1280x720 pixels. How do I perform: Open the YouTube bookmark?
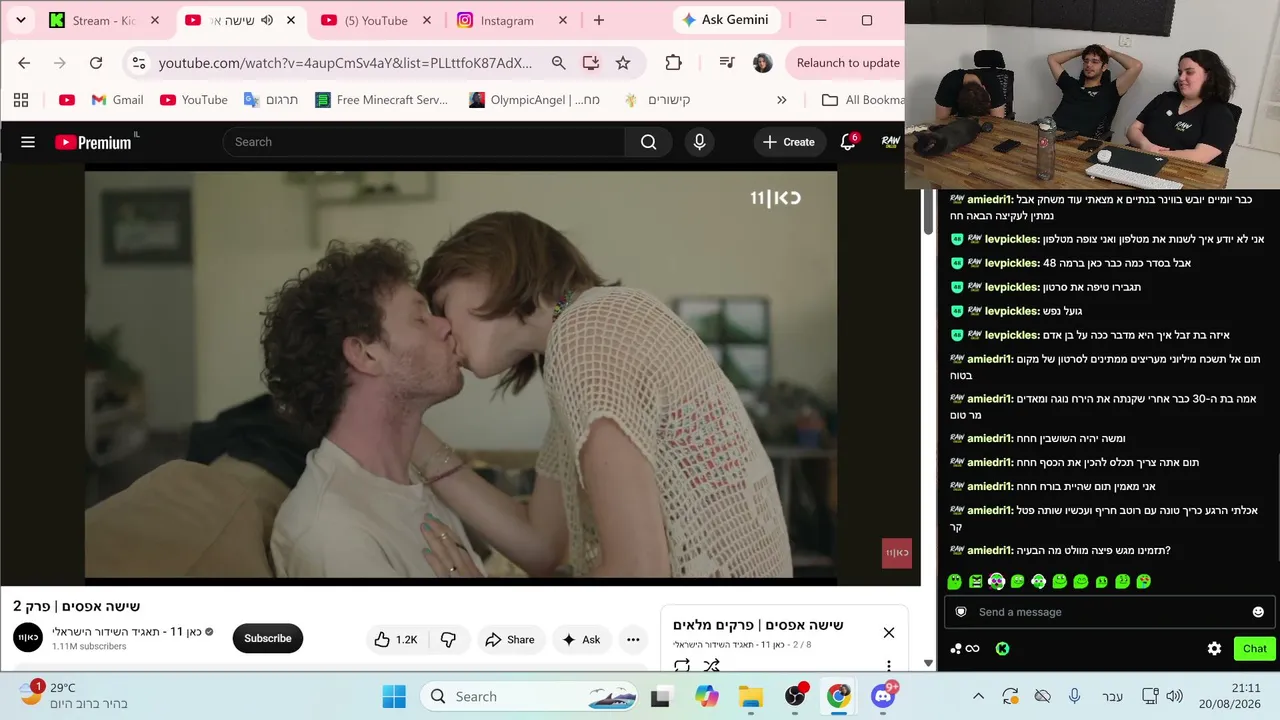[x=194, y=100]
